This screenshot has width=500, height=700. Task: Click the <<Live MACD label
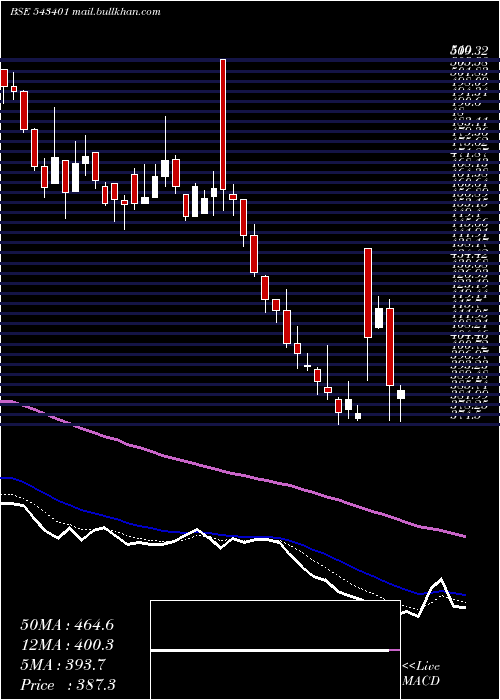421,673
